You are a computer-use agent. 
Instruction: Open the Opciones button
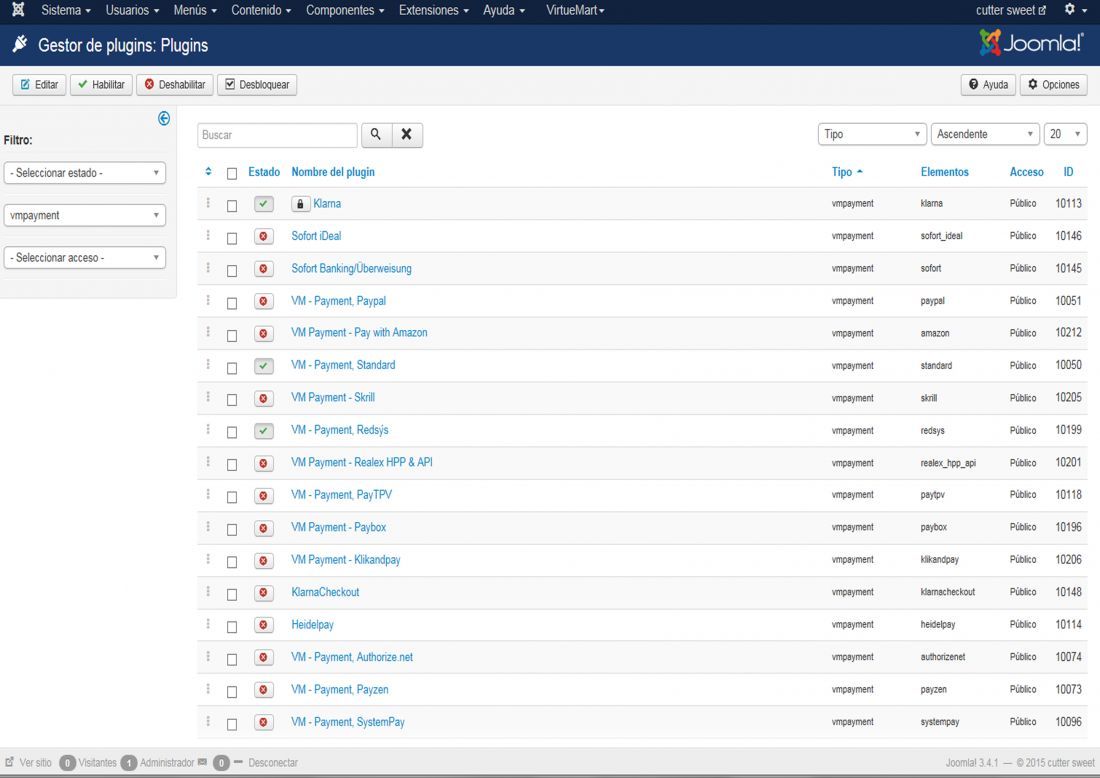[1054, 84]
